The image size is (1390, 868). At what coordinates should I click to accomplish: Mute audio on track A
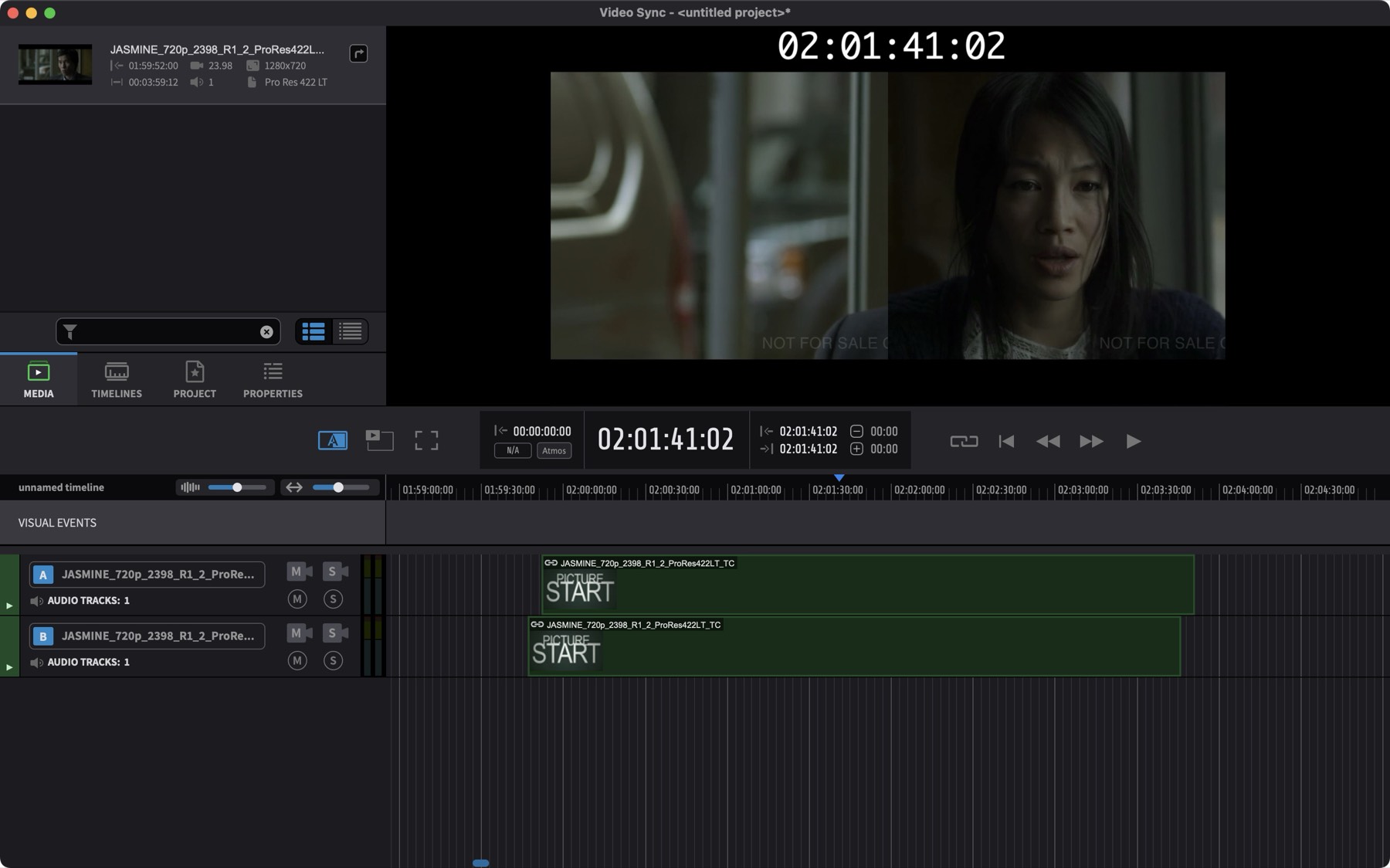coord(297,599)
